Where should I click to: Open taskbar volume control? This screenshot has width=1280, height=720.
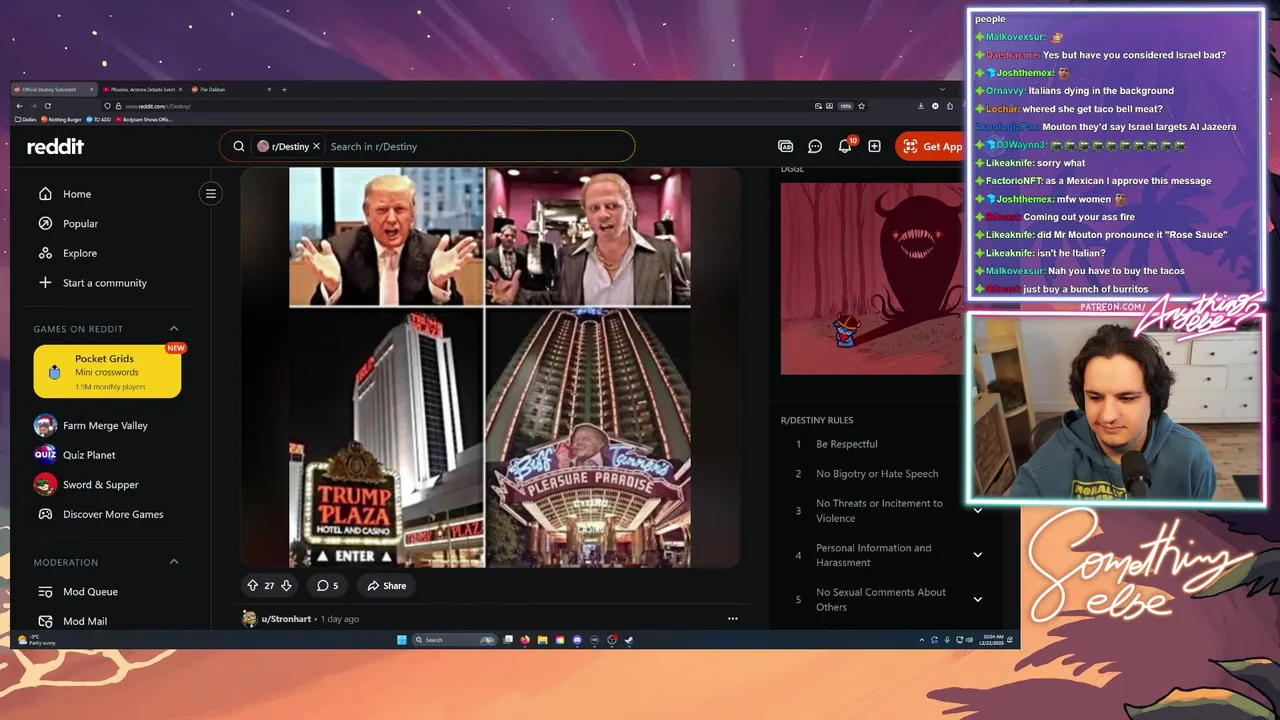point(970,640)
